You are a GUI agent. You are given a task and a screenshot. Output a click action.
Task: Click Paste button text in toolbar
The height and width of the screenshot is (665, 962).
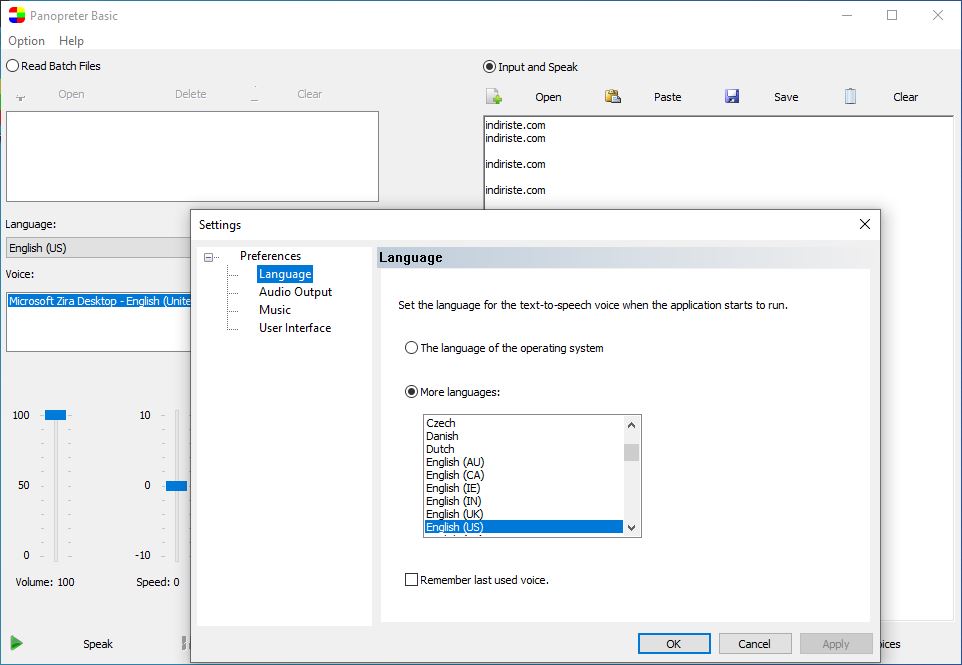pyautogui.click(x=668, y=97)
